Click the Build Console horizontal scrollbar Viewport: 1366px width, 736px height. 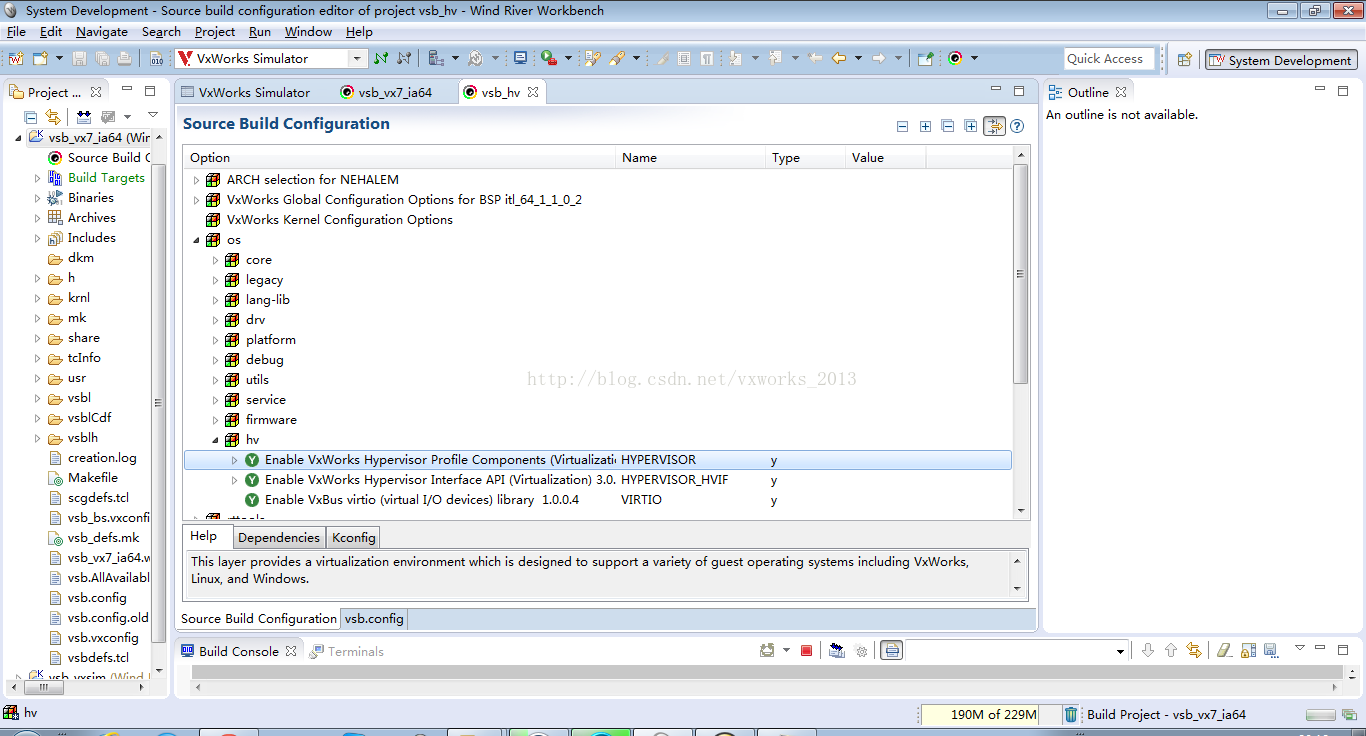tap(766, 687)
